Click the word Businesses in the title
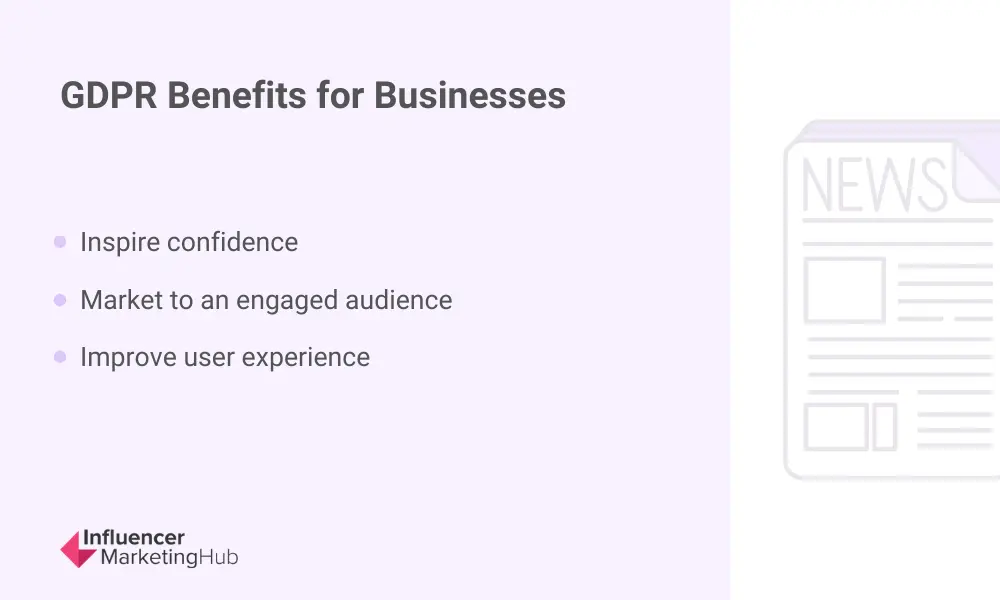1000x600 pixels. pos(470,96)
